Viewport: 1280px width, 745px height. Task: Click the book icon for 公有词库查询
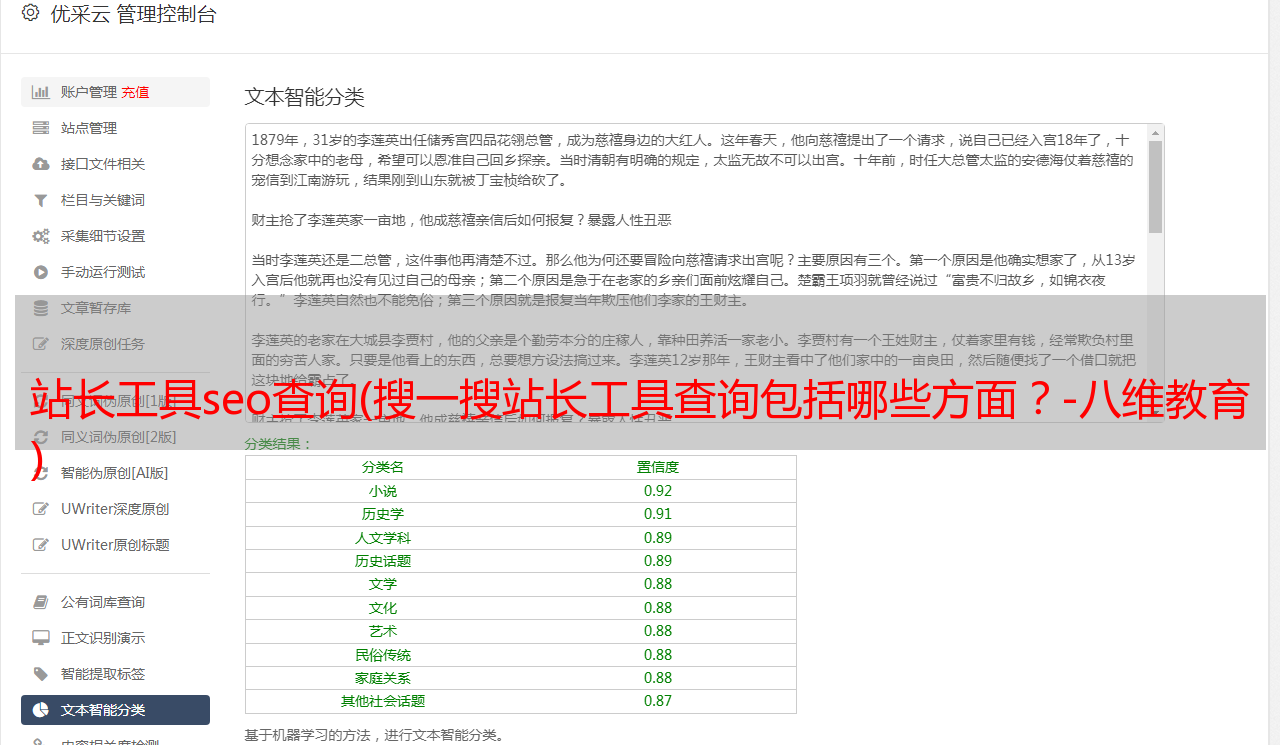41,602
